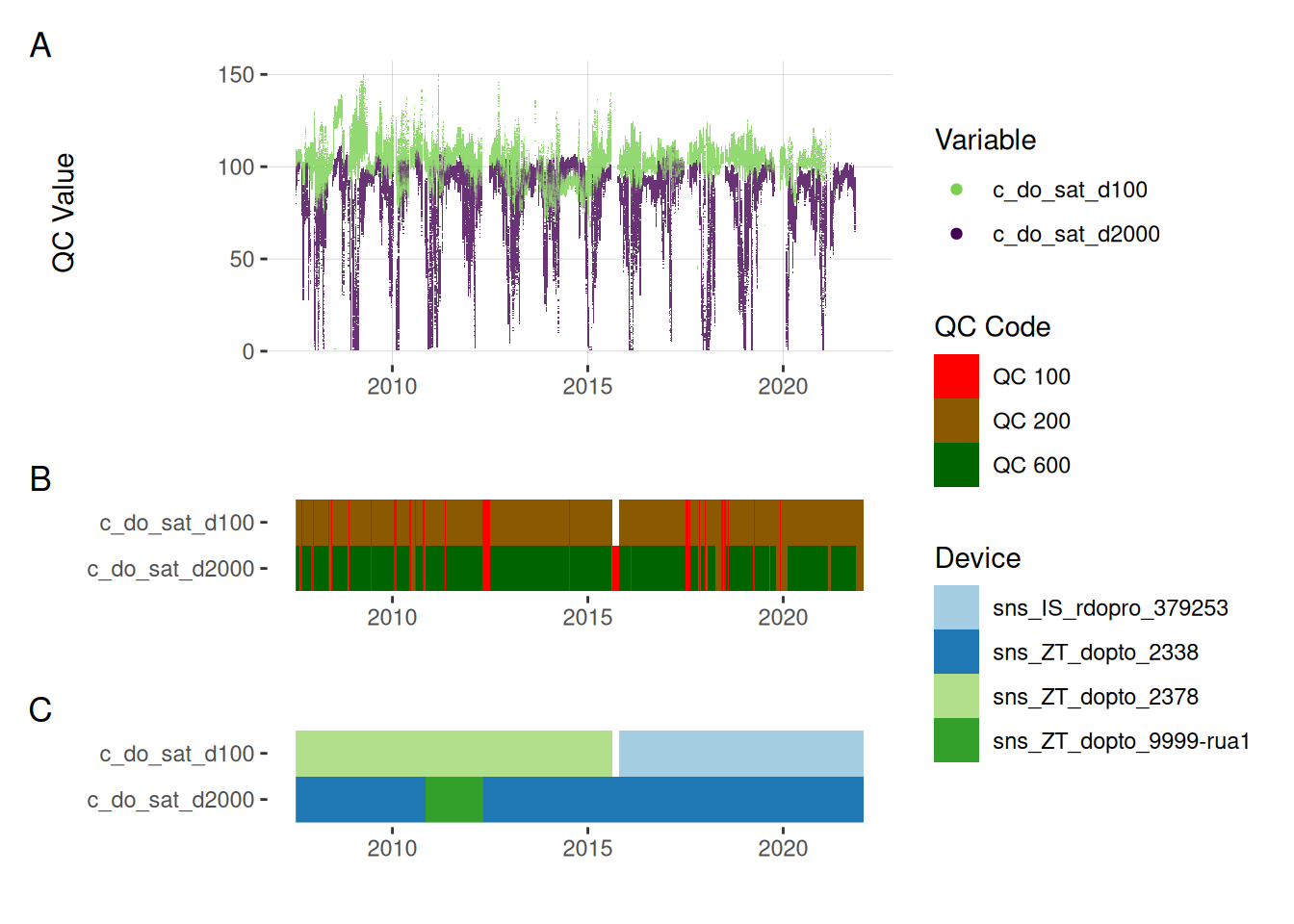The height and width of the screenshot is (924, 1294).
Task: Pick the sns_ZT_dopto_2378 light green swatch
Action: pyautogui.click(x=956, y=696)
